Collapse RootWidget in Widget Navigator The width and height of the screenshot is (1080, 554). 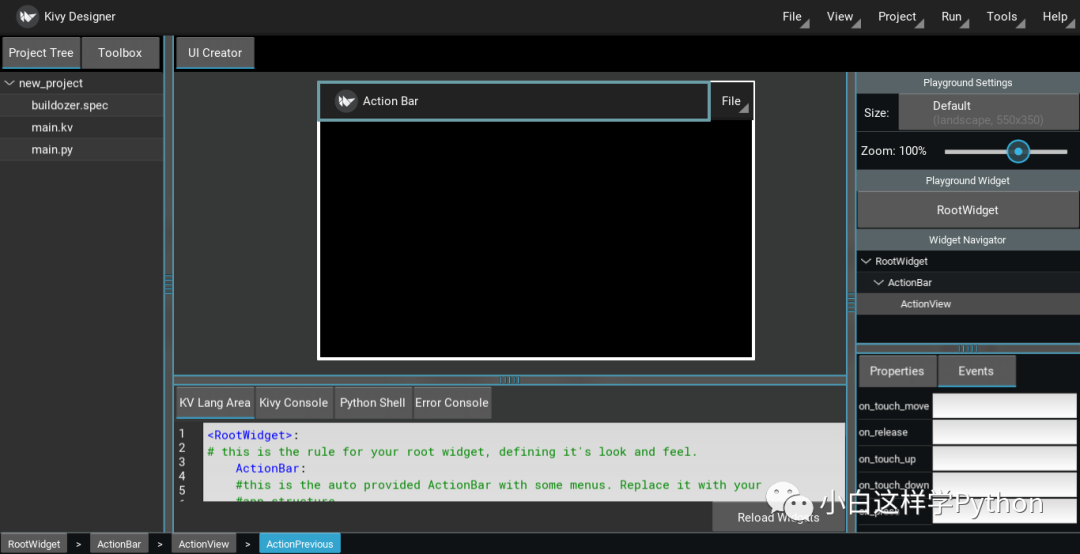pos(866,261)
